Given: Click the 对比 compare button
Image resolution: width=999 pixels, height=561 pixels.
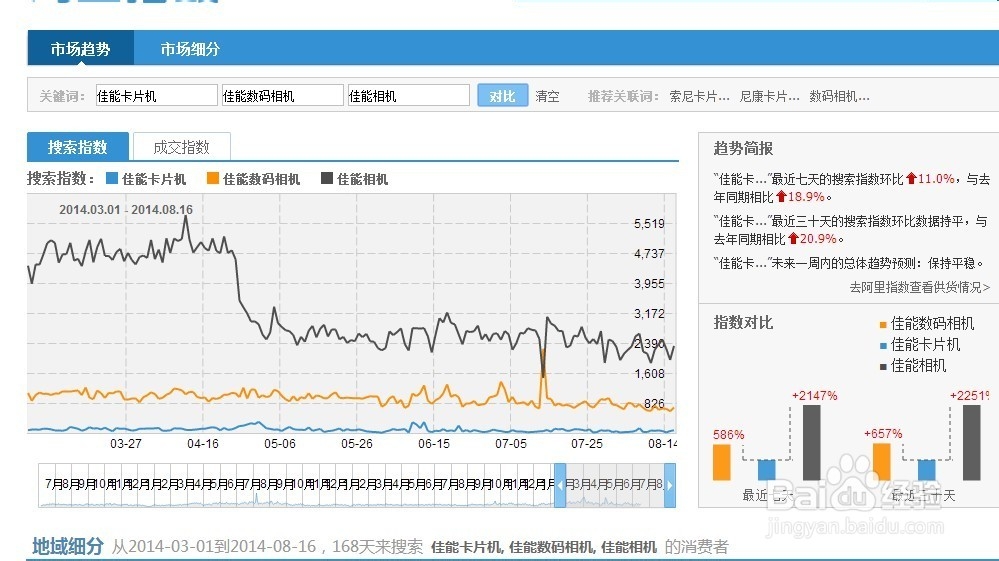Looking at the screenshot, I should pyautogui.click(x=503, y=96).
